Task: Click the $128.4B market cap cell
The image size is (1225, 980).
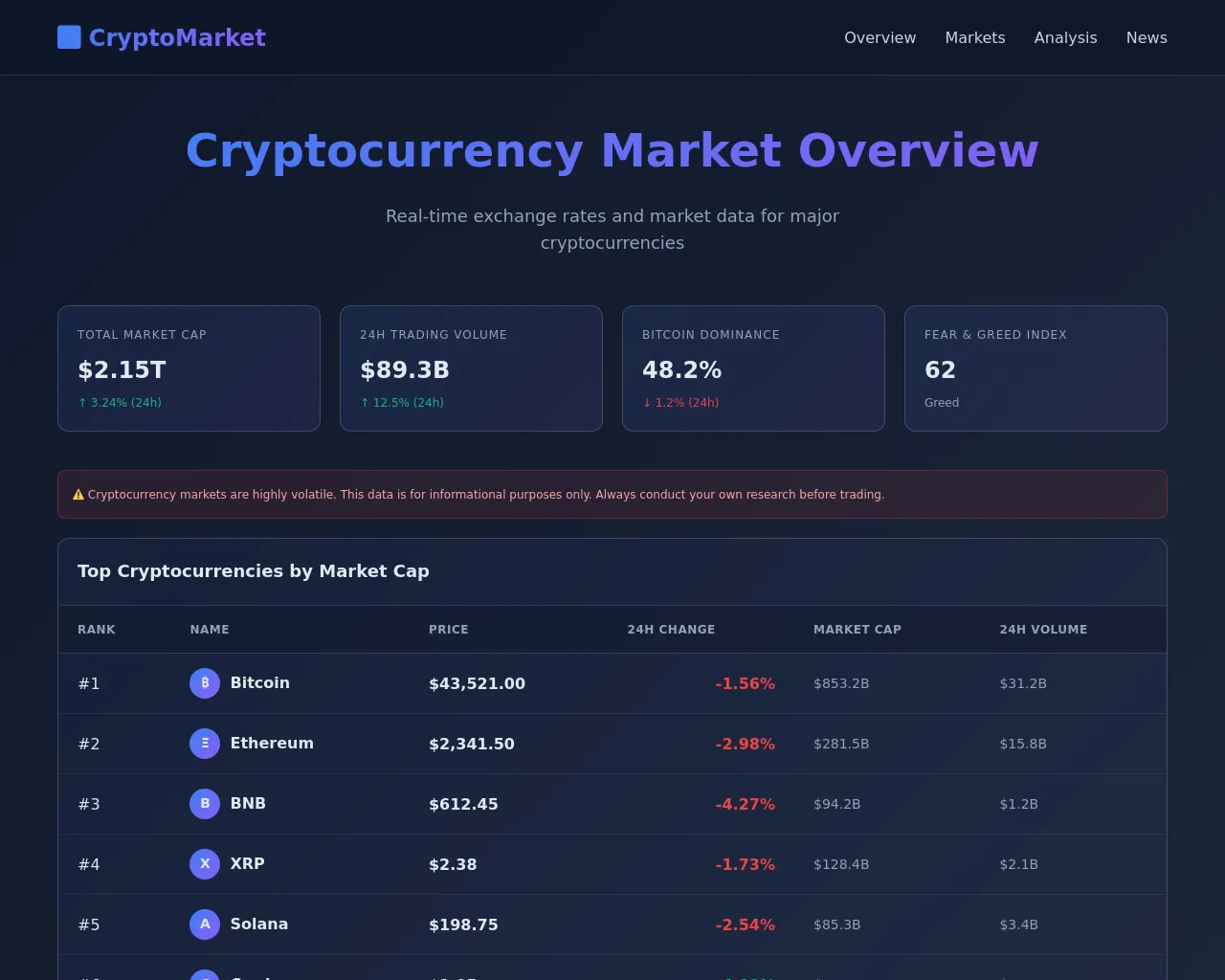Action: click(841, 864)
